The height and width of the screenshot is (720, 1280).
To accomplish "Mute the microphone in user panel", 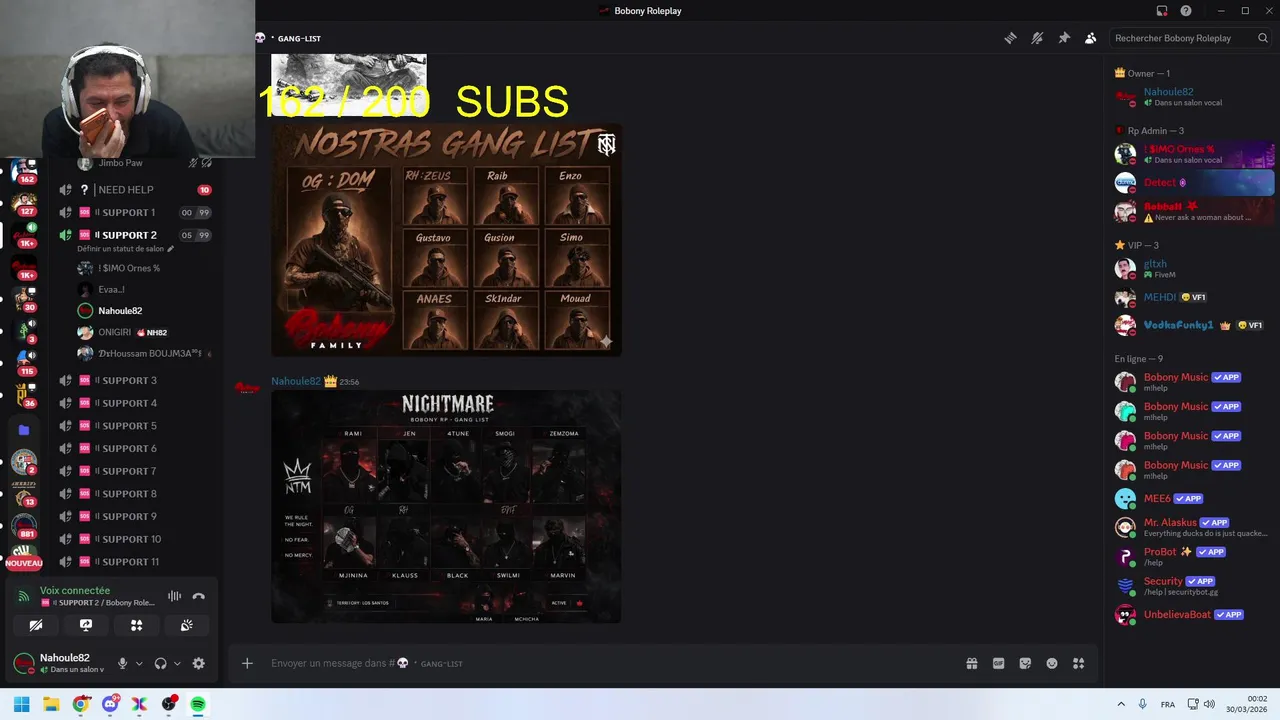I will point(123,663).
